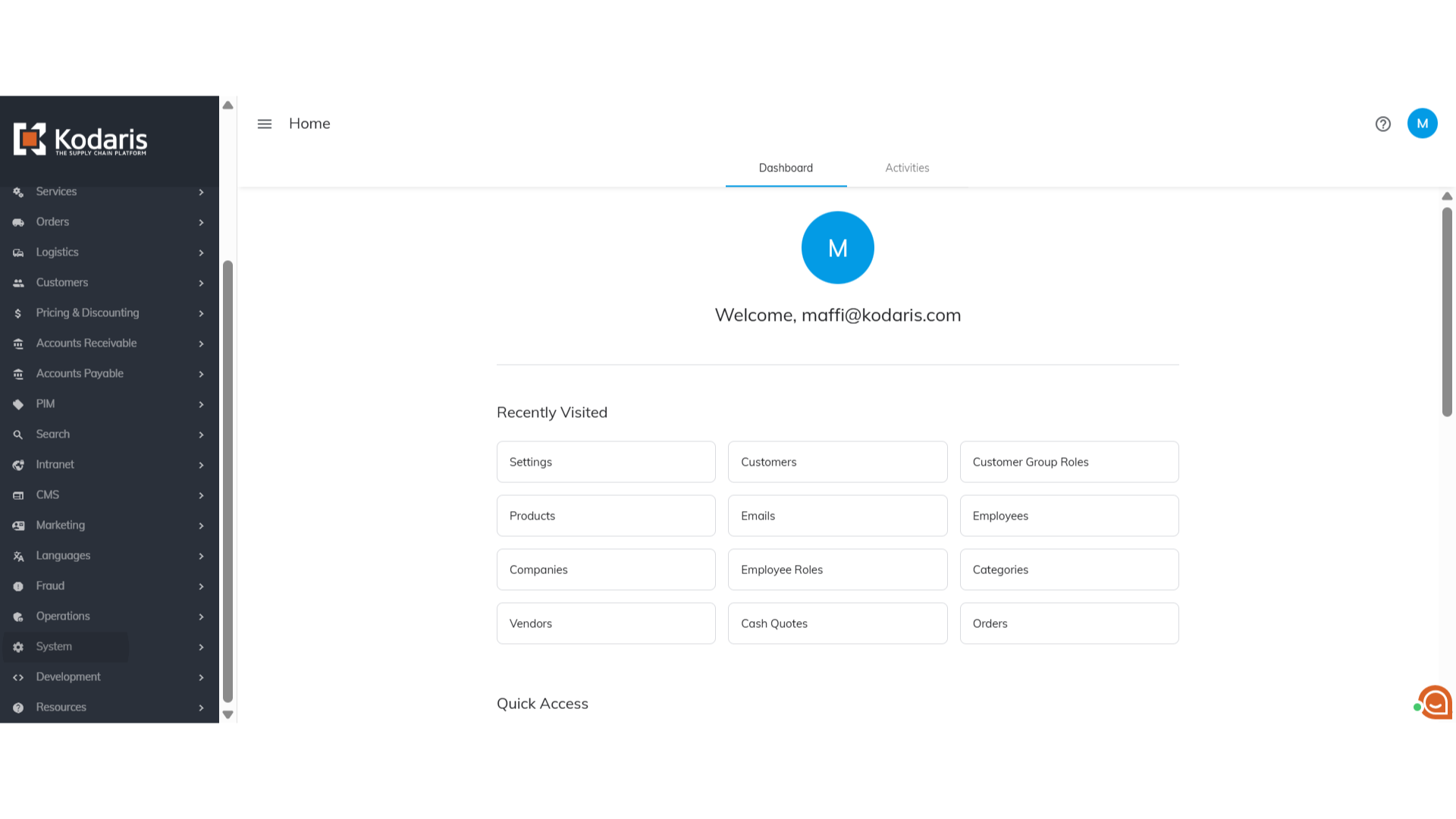Open the help question mark icon

tap(1382, 124)
